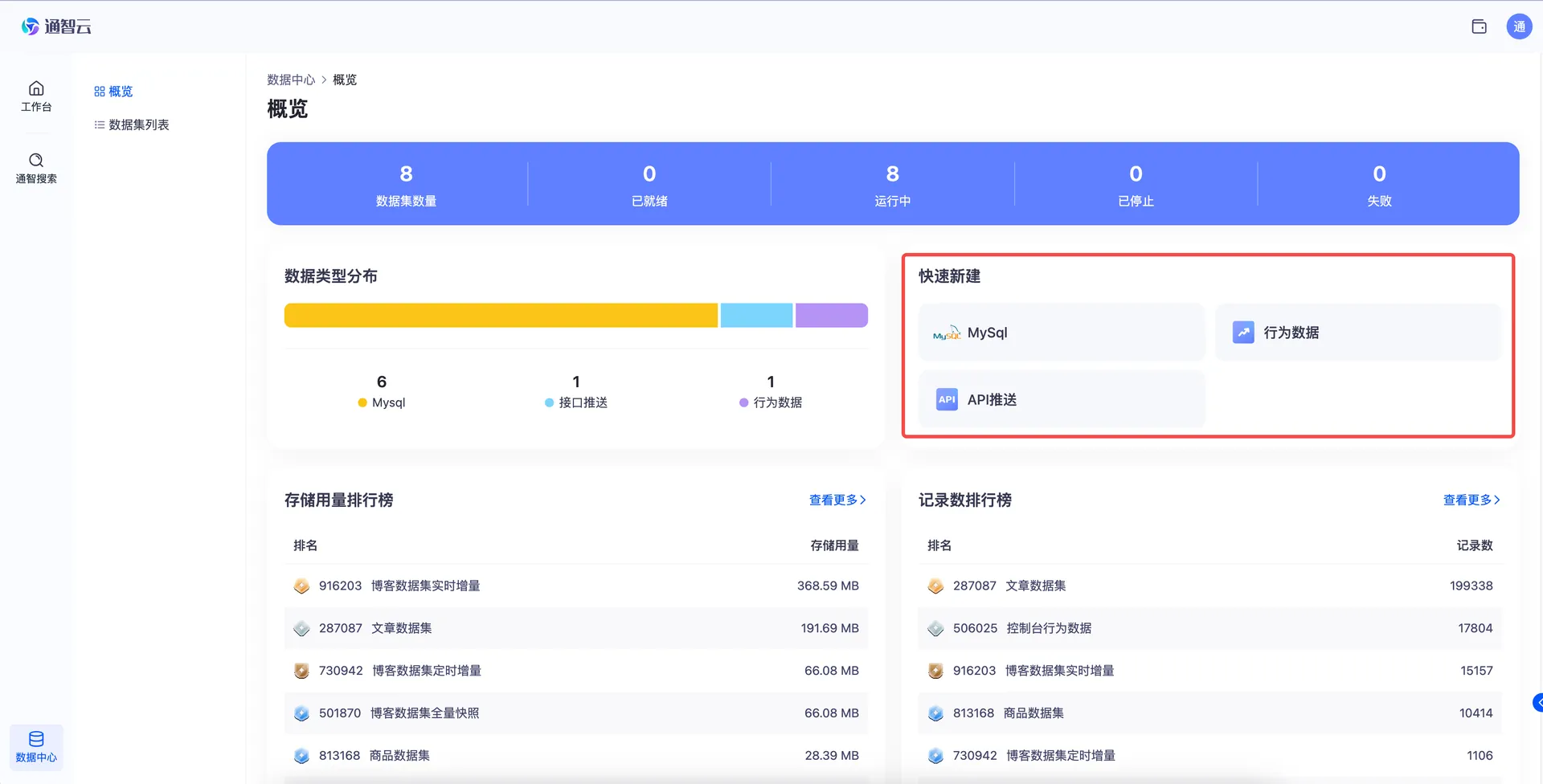Click the purple 行为数据 bar segment

coord(832,315)
